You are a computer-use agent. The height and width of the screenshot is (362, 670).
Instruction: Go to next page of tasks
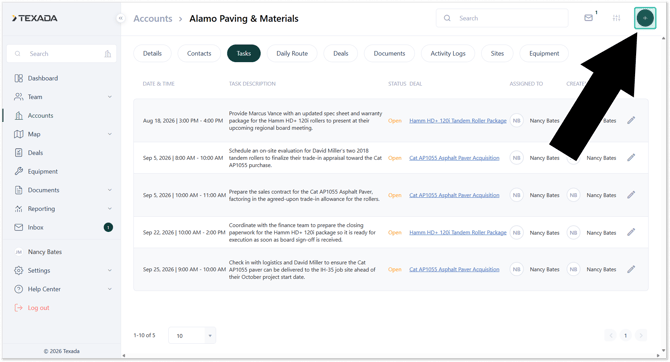pos(641,336)
